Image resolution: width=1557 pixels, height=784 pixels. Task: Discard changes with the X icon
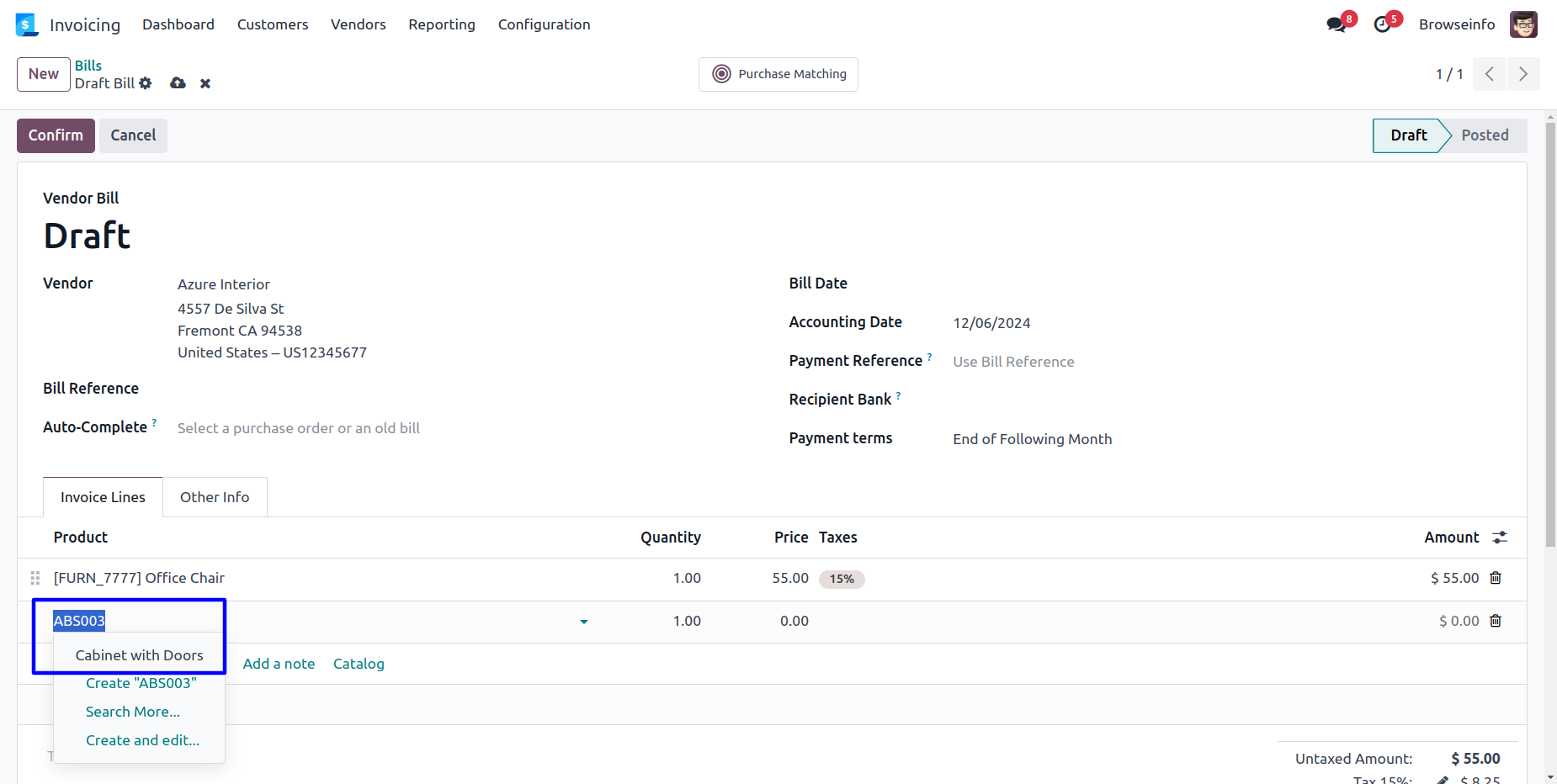pyautogui.click(x=205, y=83)
